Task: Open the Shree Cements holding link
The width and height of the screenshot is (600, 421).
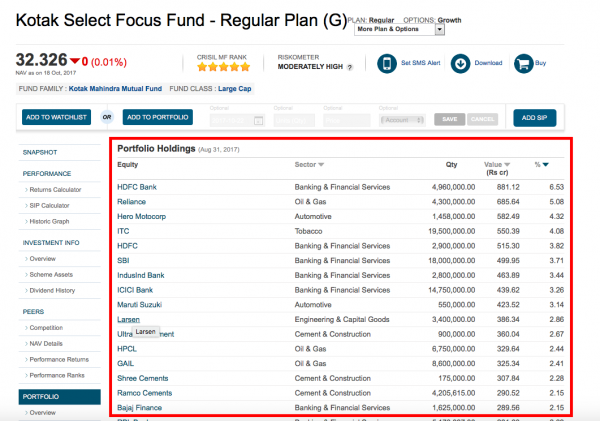Action: [142, 379]
